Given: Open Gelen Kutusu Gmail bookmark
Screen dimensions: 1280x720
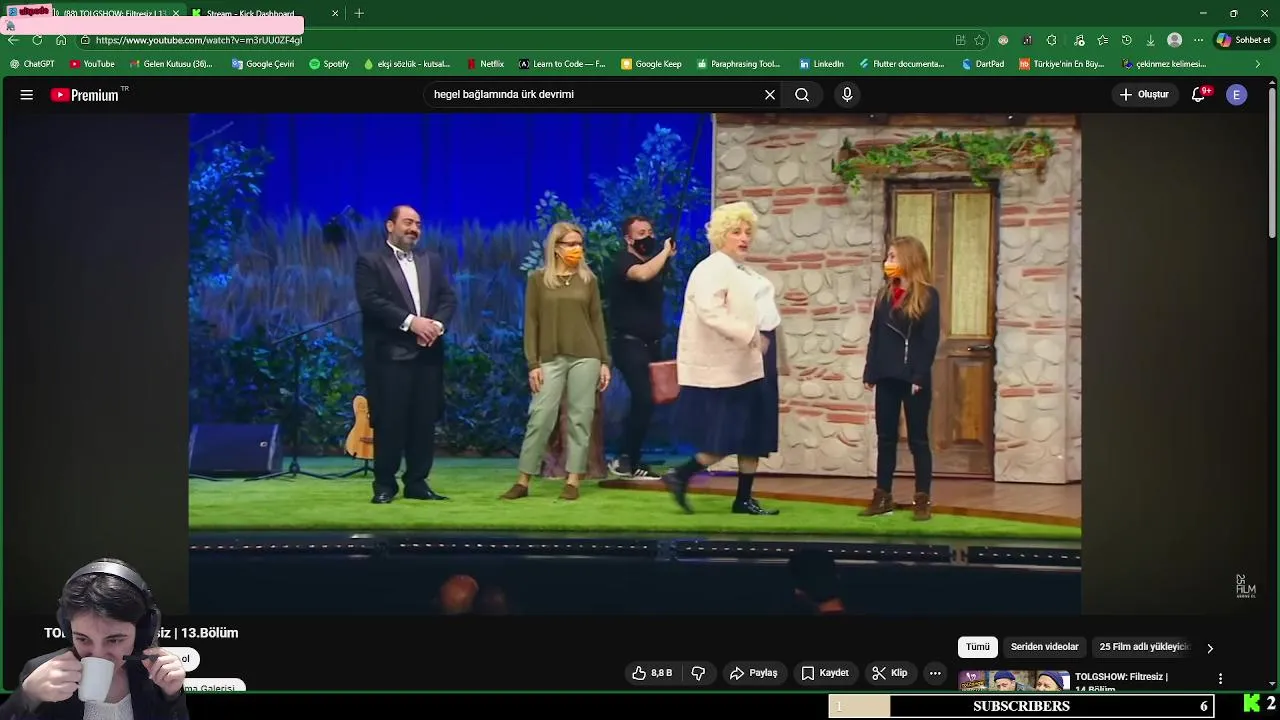Looking at the screenshot, I should point(171,64).
